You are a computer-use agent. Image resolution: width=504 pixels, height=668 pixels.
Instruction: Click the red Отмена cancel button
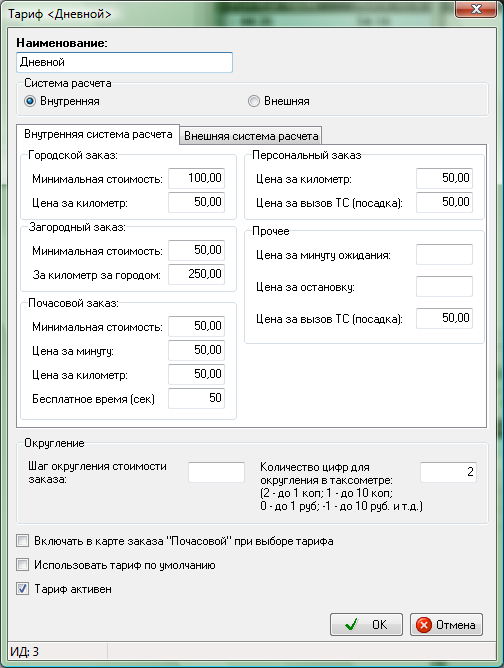[x=446, y=625]
